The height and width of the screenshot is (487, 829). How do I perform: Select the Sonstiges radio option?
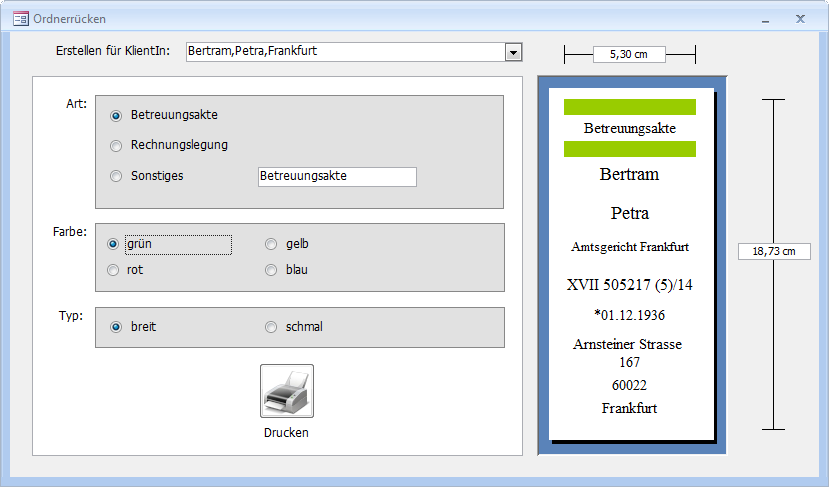pyautogui.click(x=116, y=176)
